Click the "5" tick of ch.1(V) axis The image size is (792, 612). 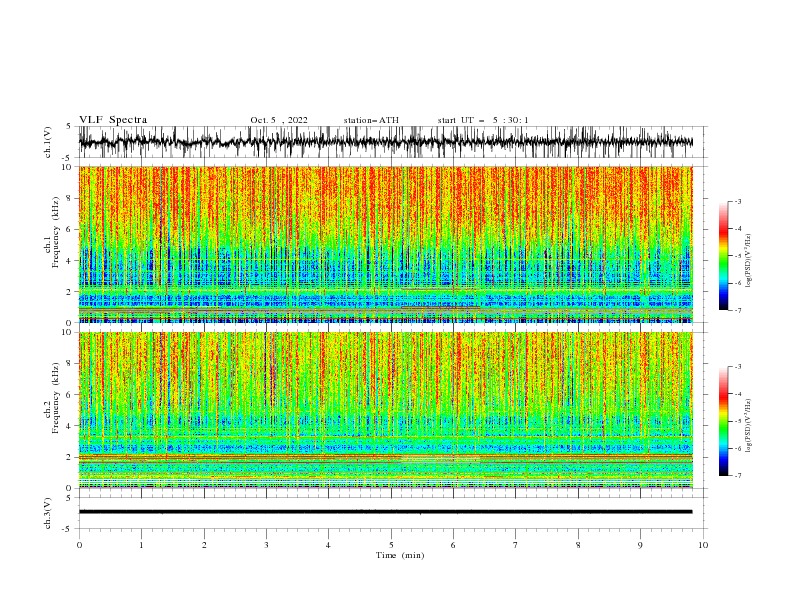pyautogui.click(x=70, y=126)
